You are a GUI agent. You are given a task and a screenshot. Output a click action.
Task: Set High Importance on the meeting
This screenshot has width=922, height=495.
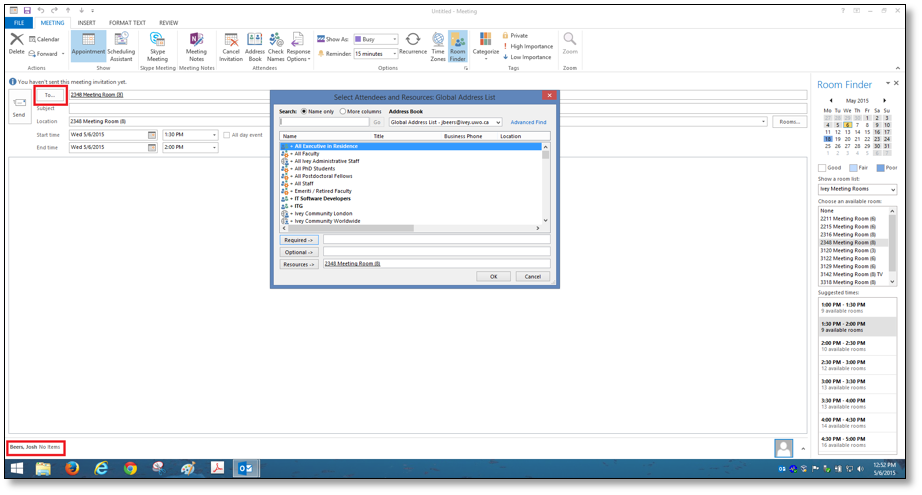tap(527, 46)
